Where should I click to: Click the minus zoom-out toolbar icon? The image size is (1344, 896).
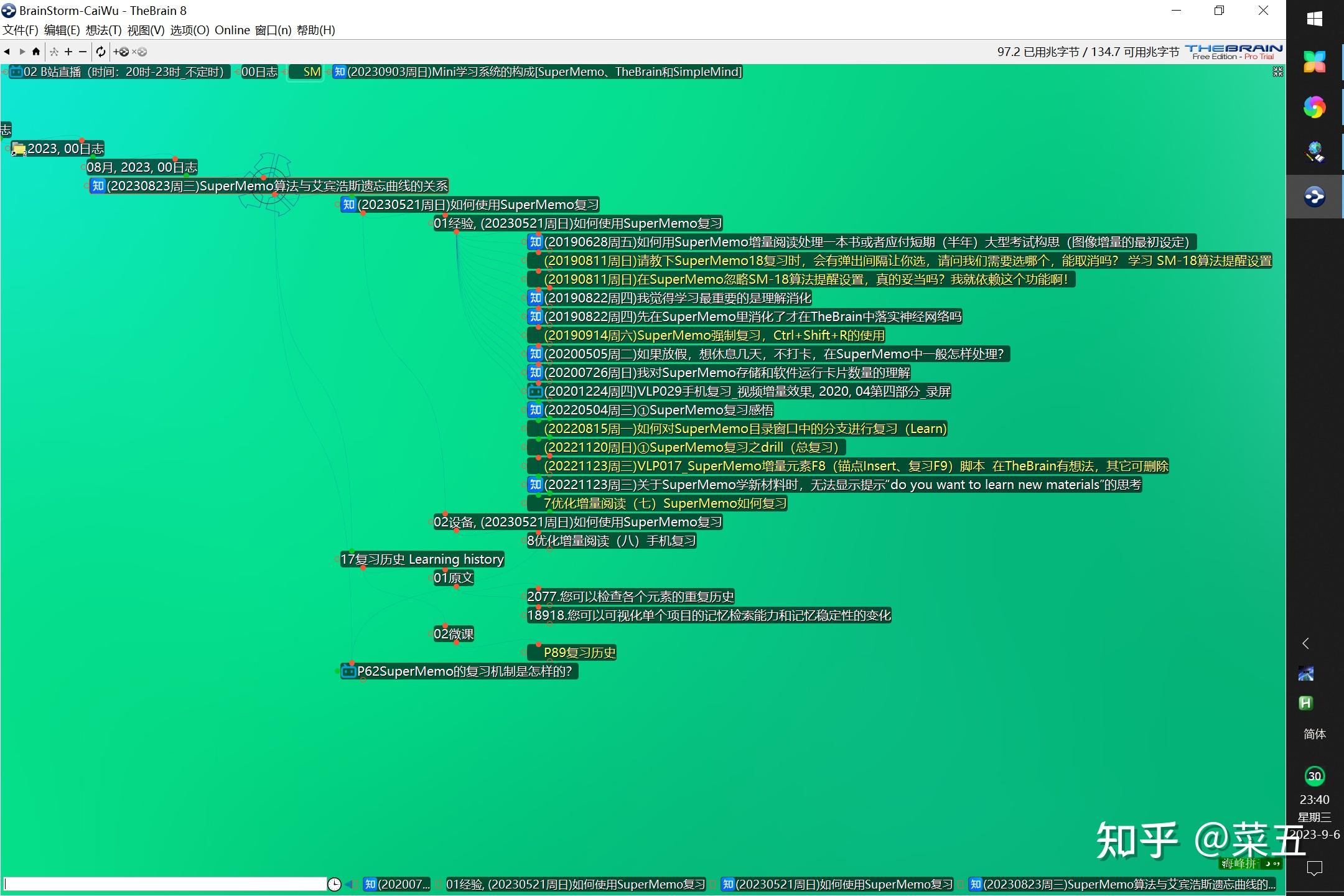pos(83,52)
